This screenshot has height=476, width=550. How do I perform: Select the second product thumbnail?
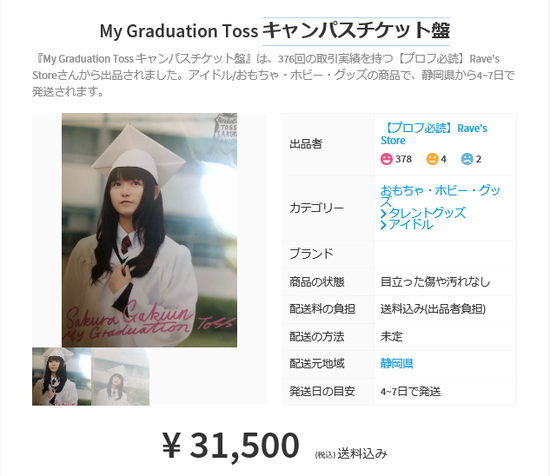click(x=120, y=377)
